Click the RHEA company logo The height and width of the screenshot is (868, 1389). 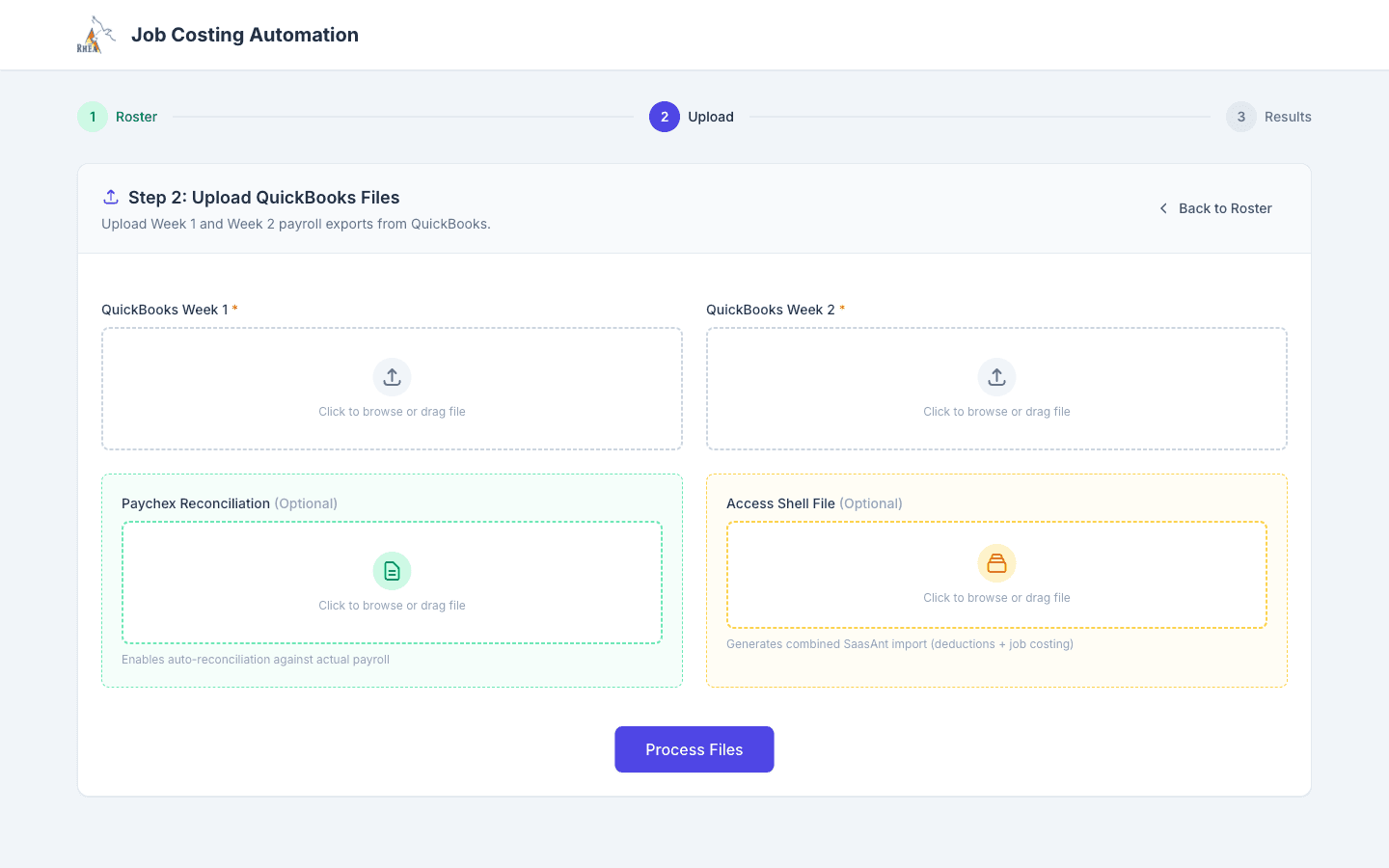point(96,35)
